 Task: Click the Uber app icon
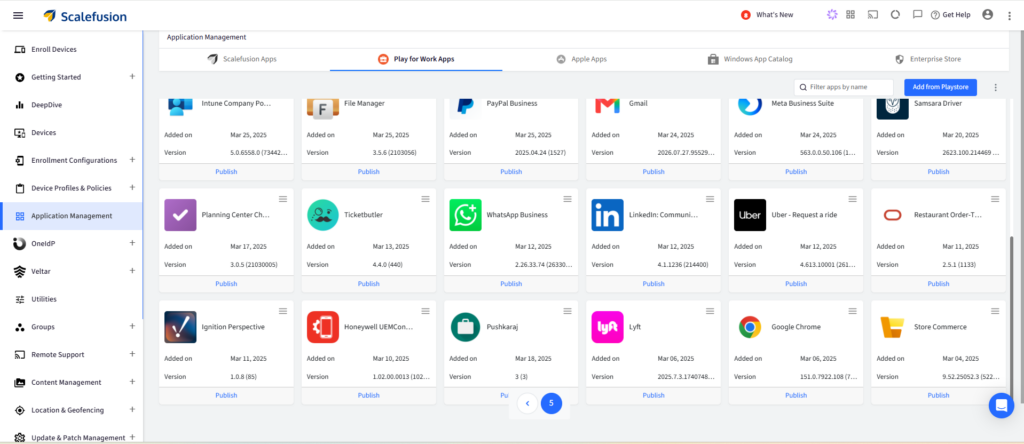pyautogui.click(x=750, y=215)
